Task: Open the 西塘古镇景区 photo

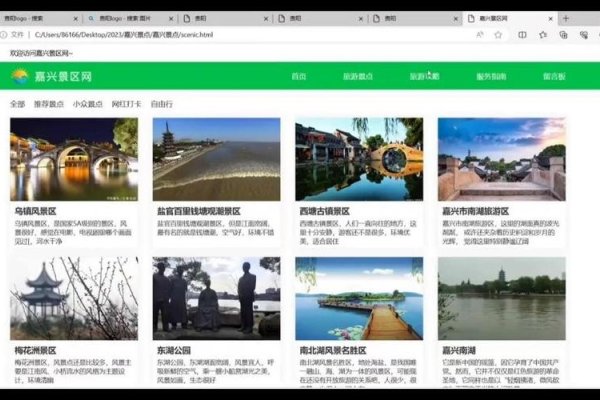Action: [359, 159]
